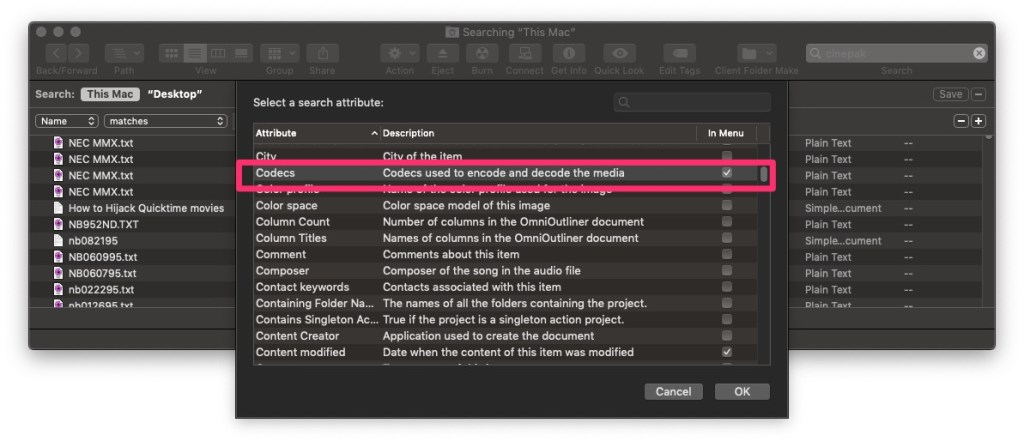The height and width of the screenshot is (441, 1024).
Task: Enable In Menu for Composer
Action: click(727, 271)
